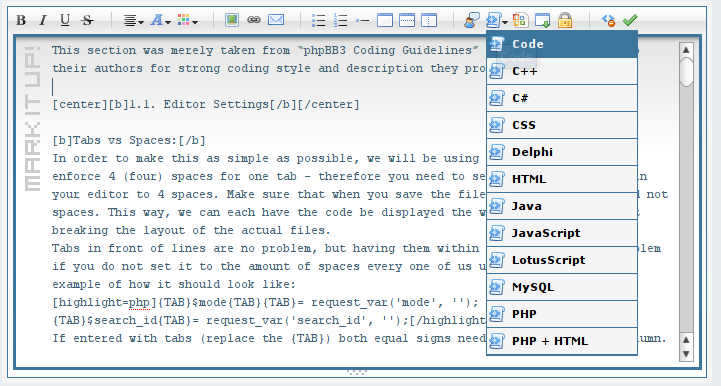721x386 pixels.
Task: Open the font size dropdown
Action: coord(160,20)
